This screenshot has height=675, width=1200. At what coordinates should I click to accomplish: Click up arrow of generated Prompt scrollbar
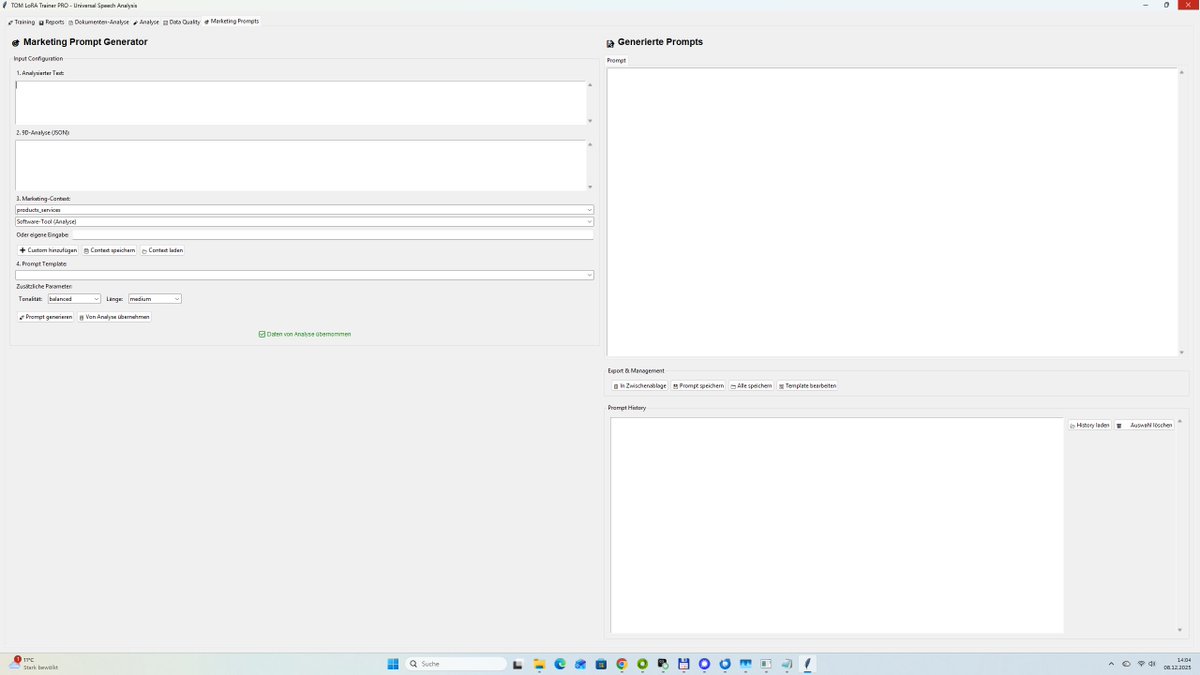click(1181, 72)
